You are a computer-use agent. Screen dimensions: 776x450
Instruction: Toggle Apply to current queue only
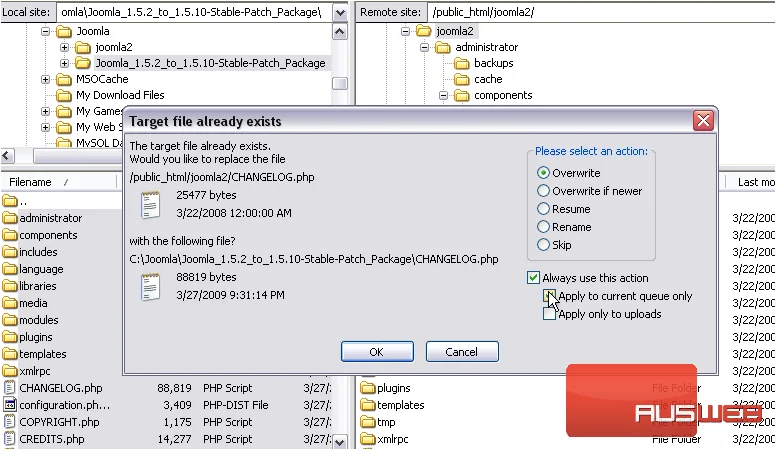click(549, 296)
